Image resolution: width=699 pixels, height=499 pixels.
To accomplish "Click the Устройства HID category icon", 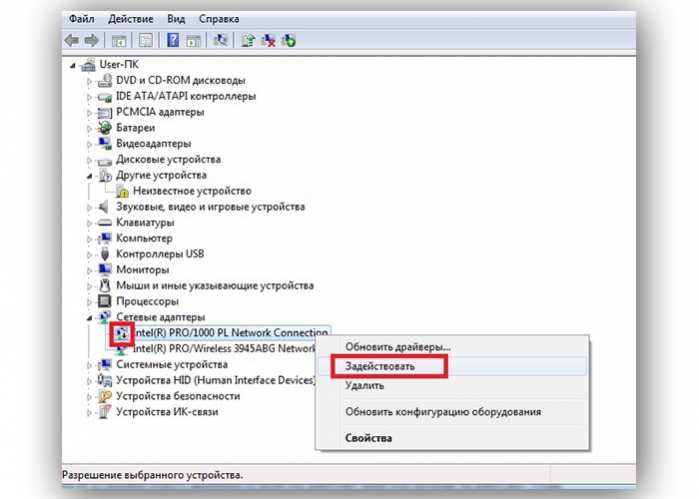I will click(105, 380).
